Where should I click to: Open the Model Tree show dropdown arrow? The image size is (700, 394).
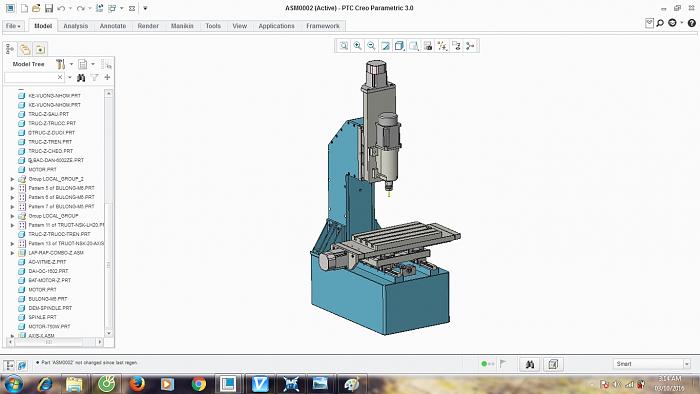click(93, 64)
